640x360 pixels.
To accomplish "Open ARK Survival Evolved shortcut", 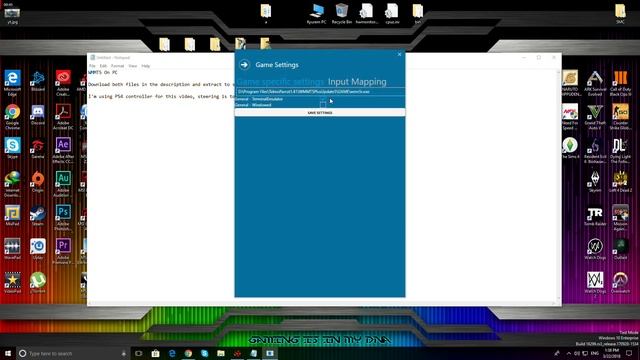I will pos(595,83).
